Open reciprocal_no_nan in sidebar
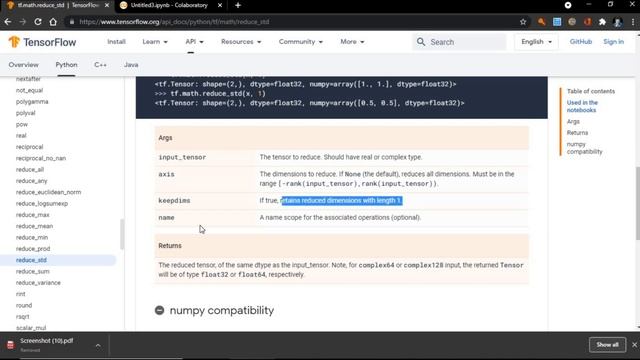The image size is (640, 360). 40,158
